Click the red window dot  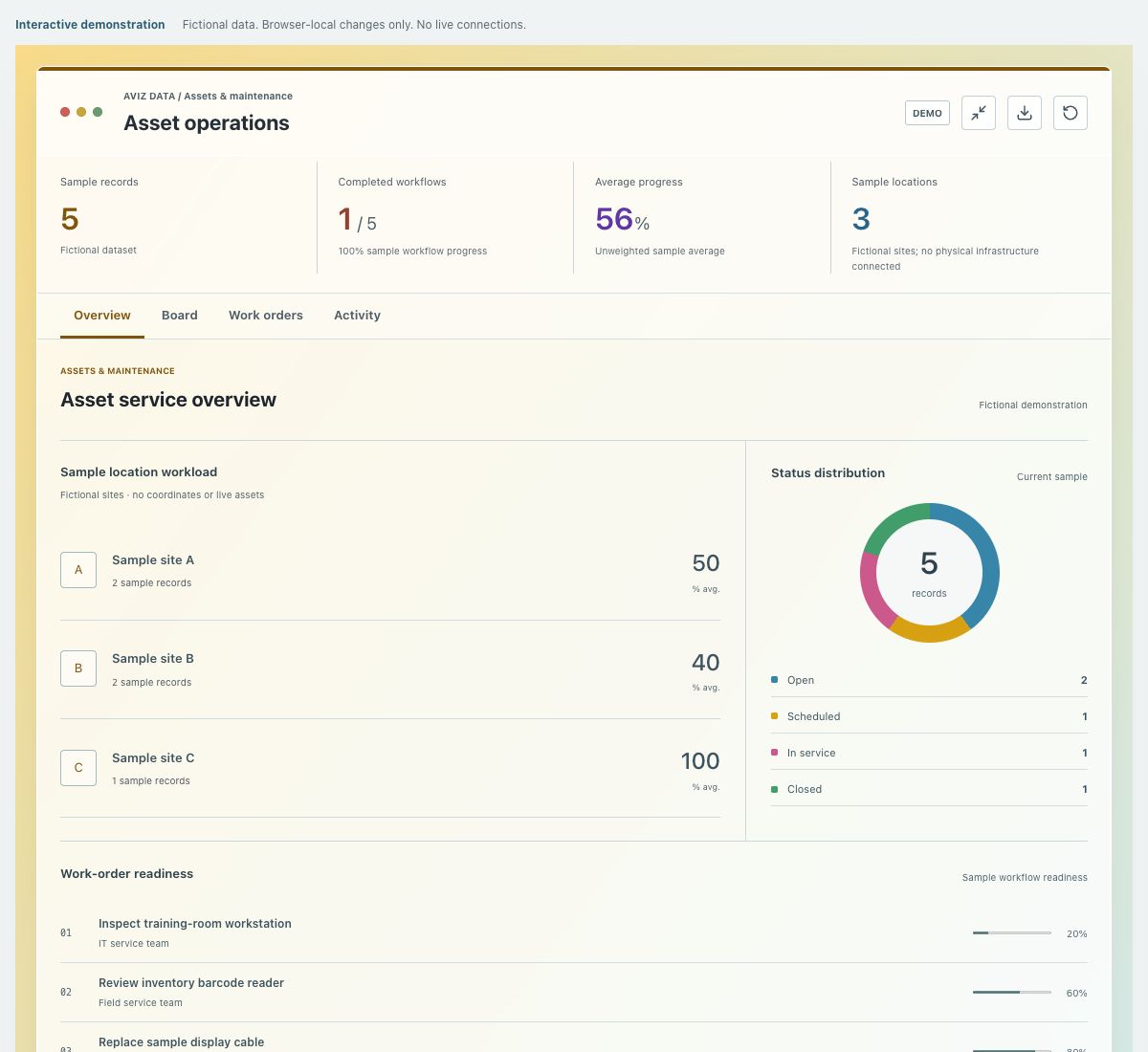coord(65,112)
